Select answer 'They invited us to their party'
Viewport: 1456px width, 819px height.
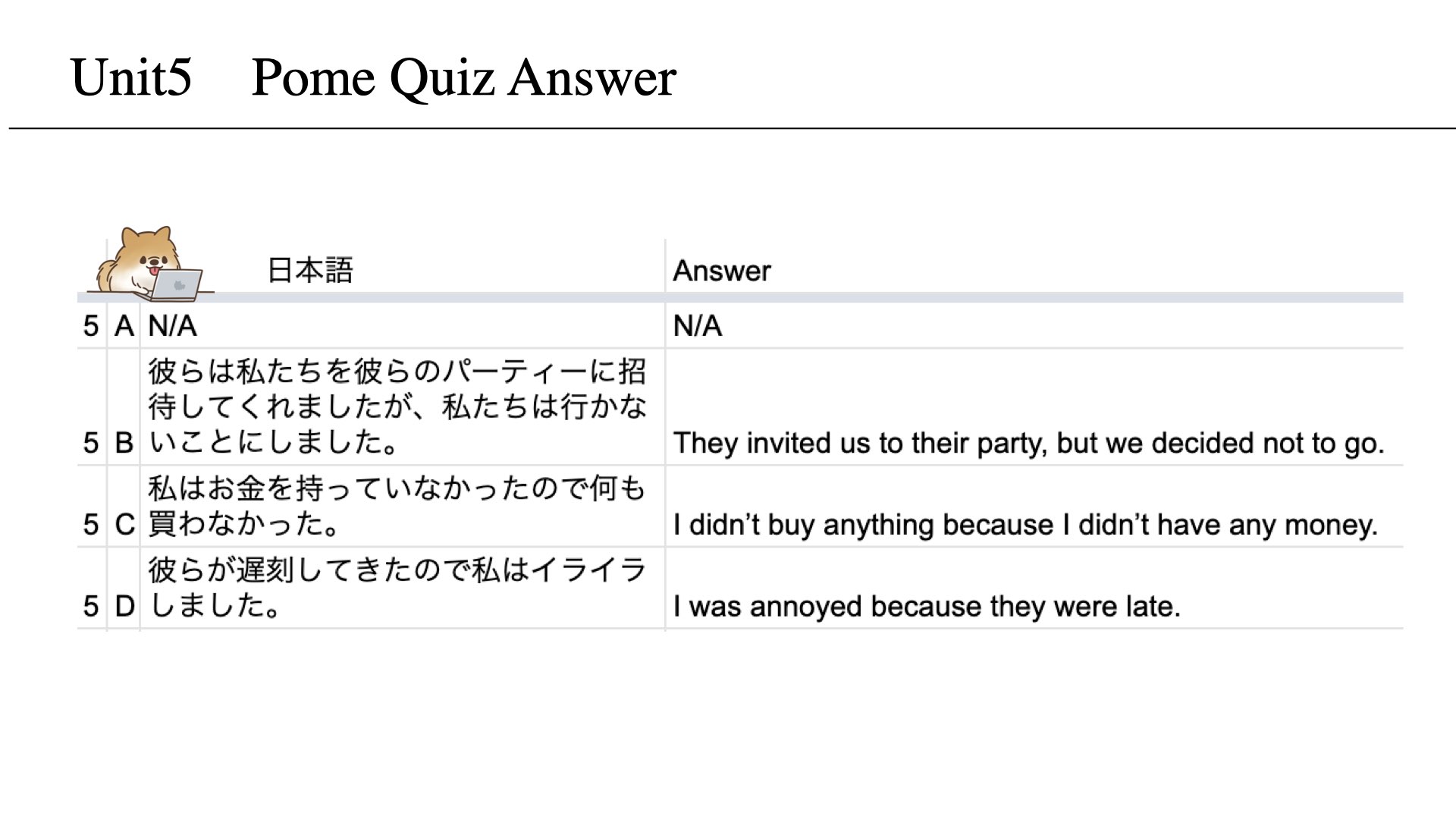pos(1028,443)
